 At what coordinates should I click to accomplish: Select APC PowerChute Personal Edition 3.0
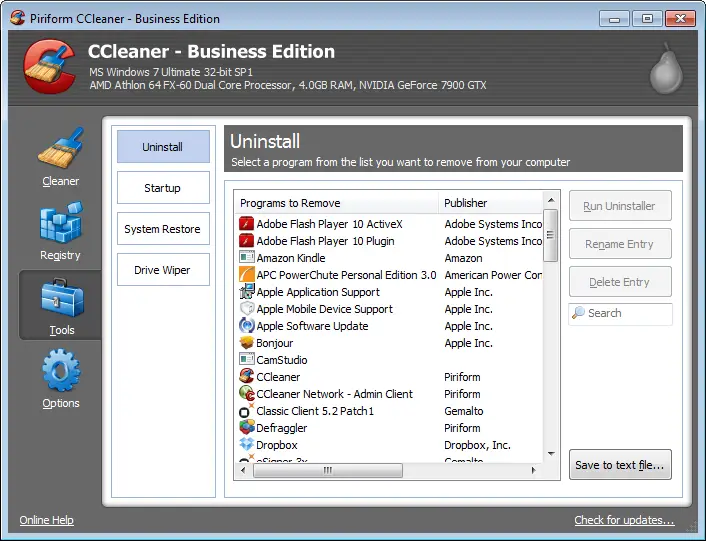(389, 275)
